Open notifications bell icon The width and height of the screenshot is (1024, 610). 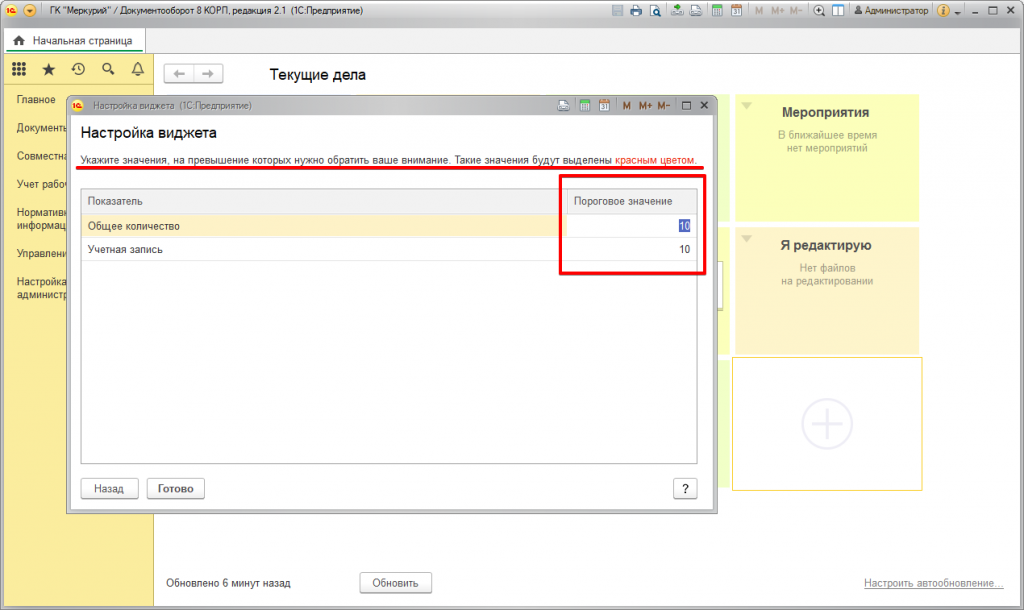138,69
